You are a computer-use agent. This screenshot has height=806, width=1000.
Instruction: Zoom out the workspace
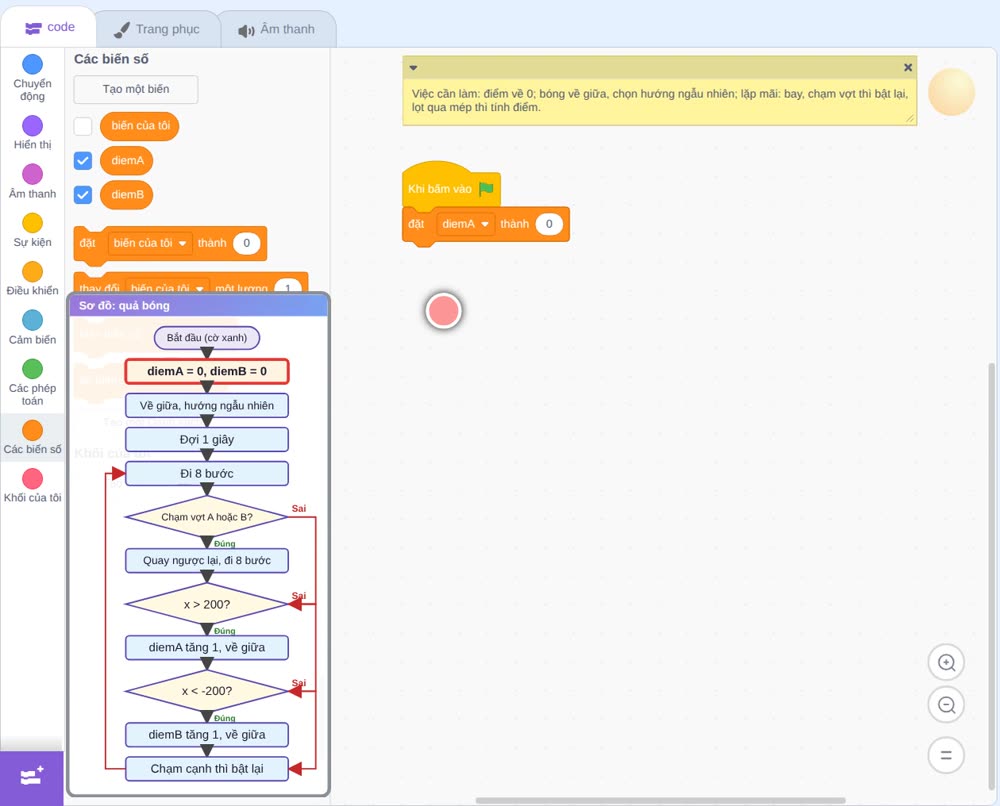tap(946, 705)
